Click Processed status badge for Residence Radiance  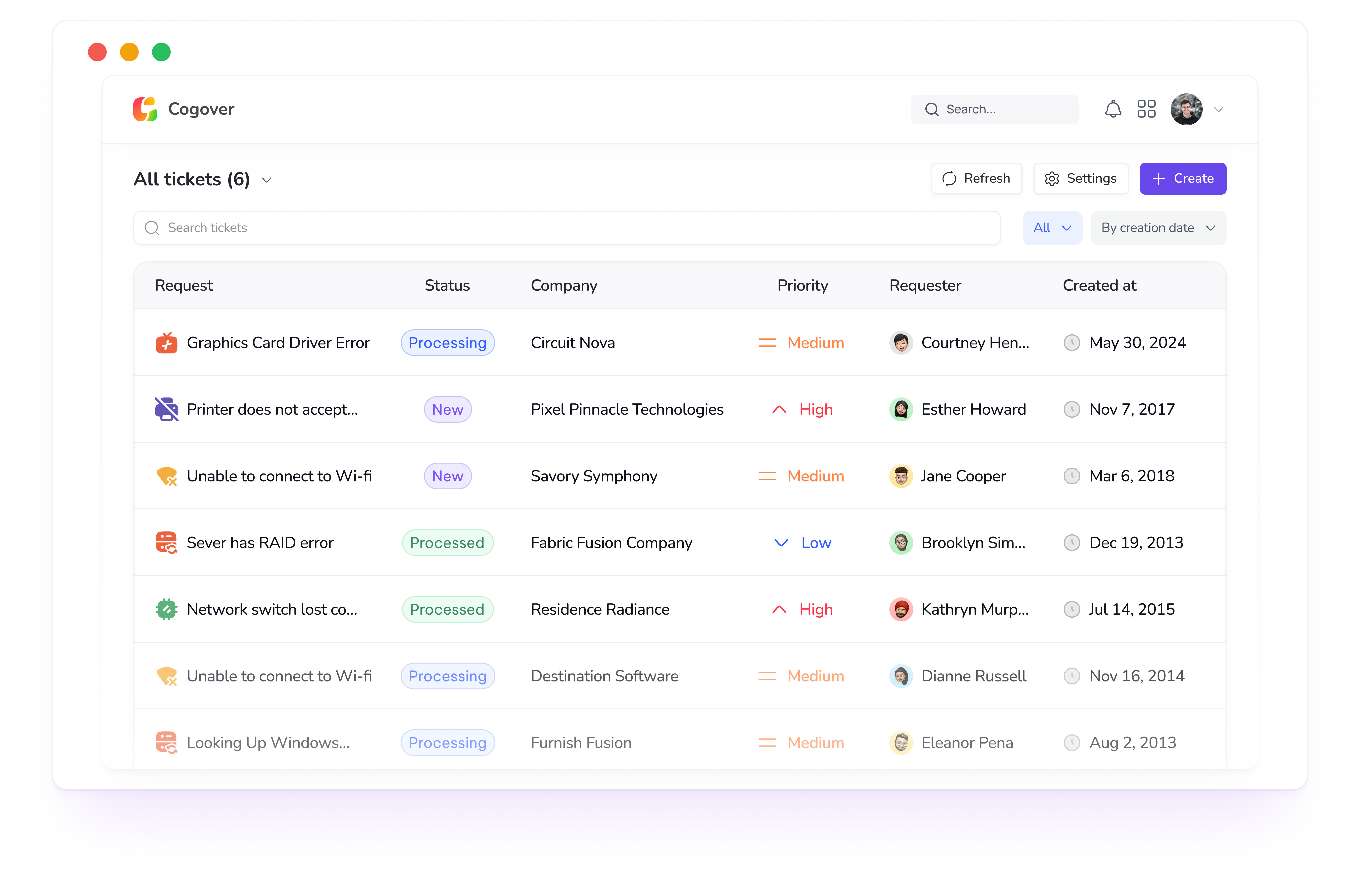point(447,610)
